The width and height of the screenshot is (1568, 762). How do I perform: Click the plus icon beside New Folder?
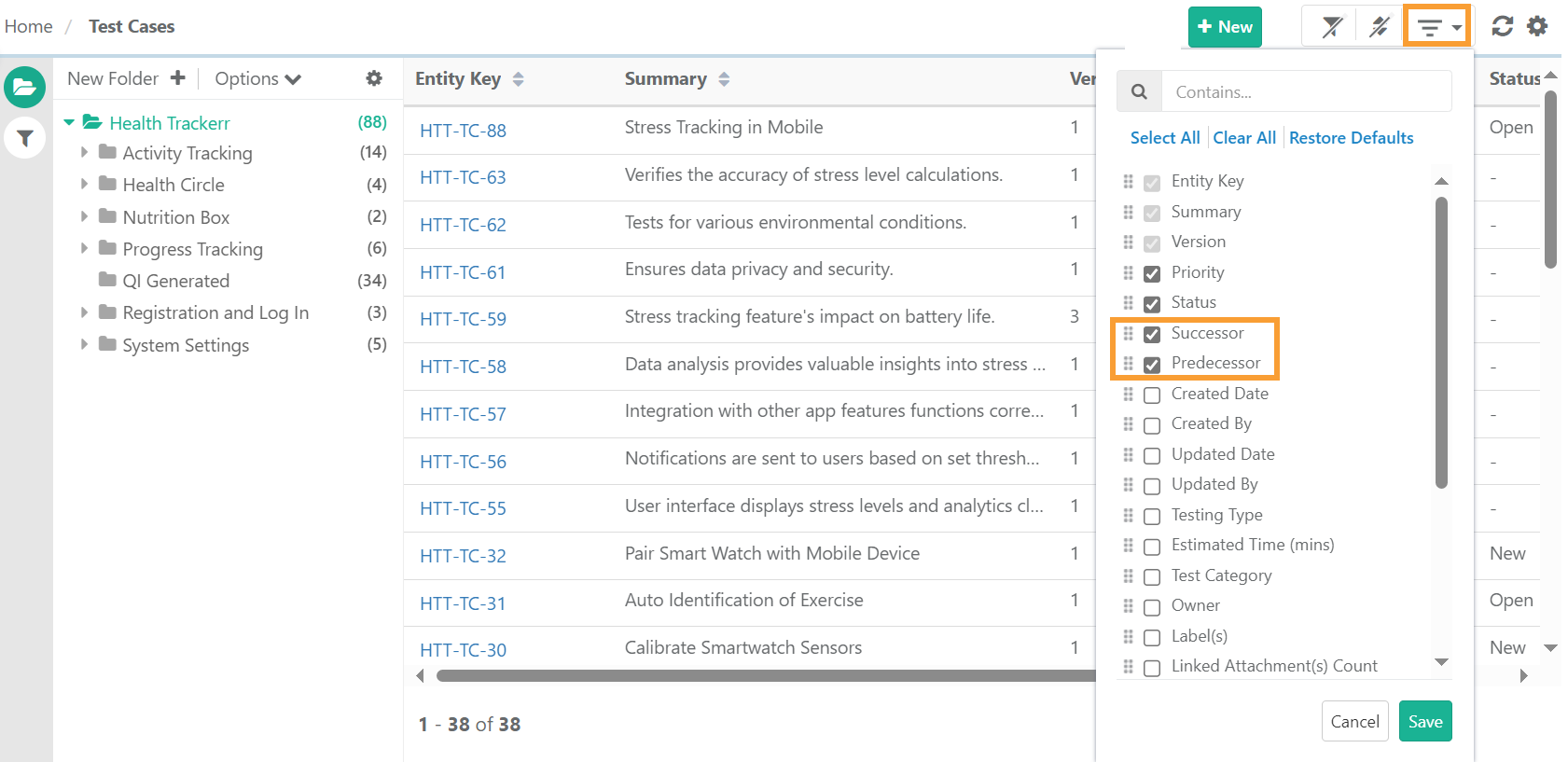(x=177, y=78)
